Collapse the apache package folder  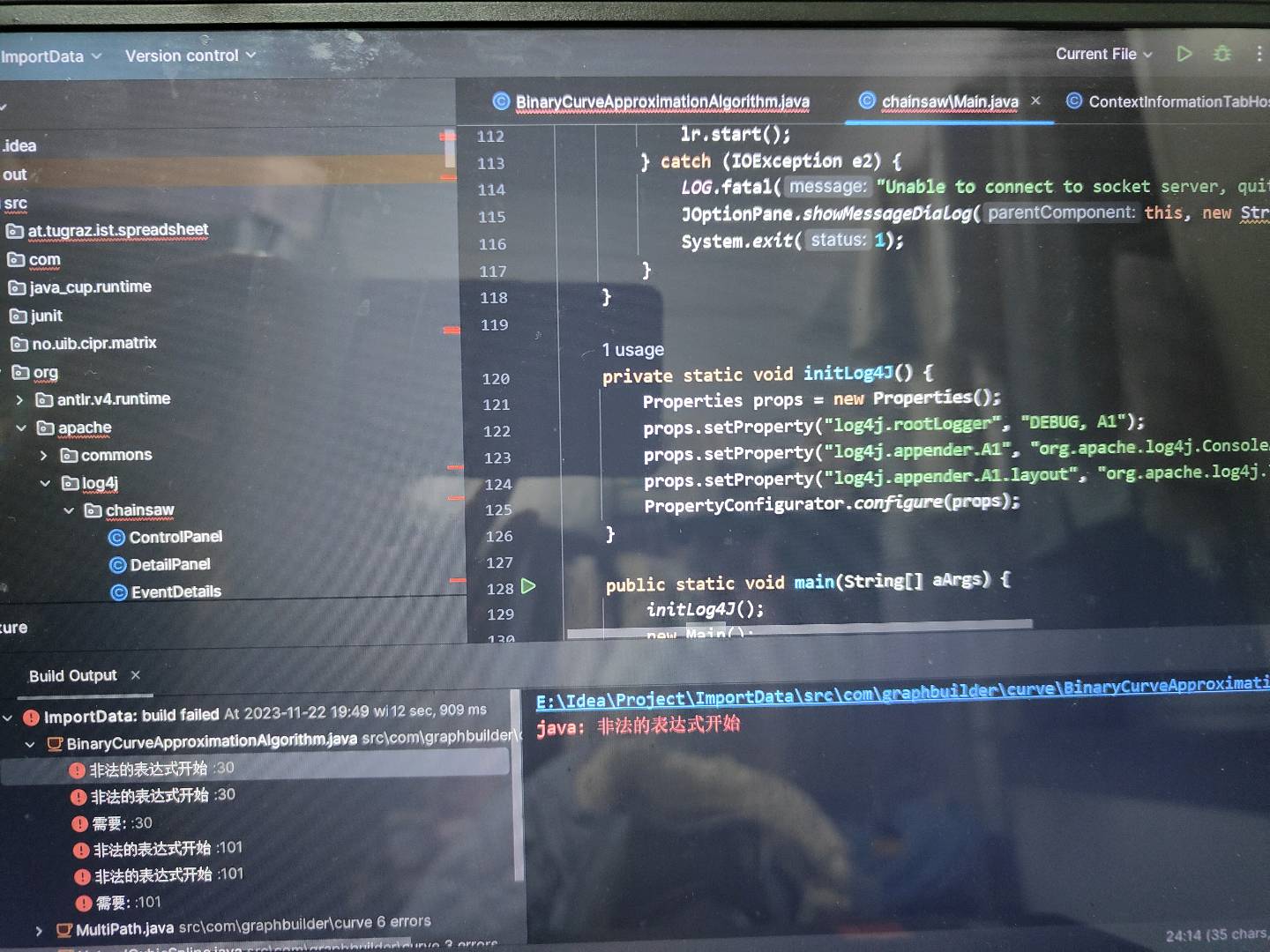pyautogui.click(x=21, y=428)
